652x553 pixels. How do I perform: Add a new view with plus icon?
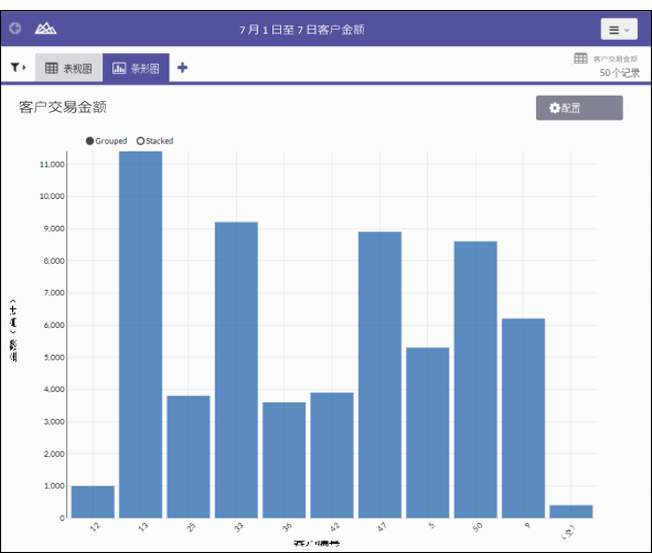tap(182, 68)
